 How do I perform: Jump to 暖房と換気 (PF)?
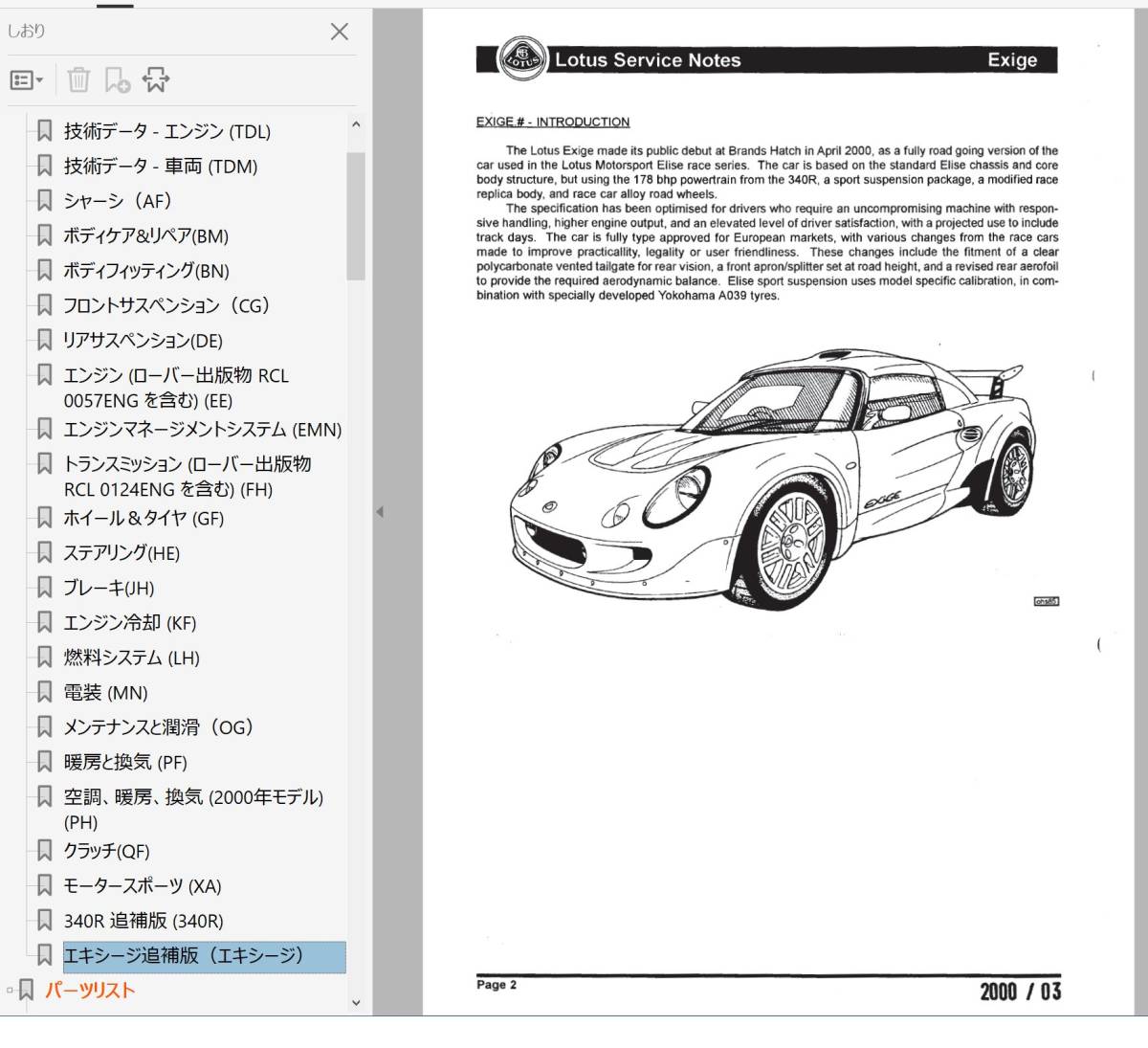125,763
